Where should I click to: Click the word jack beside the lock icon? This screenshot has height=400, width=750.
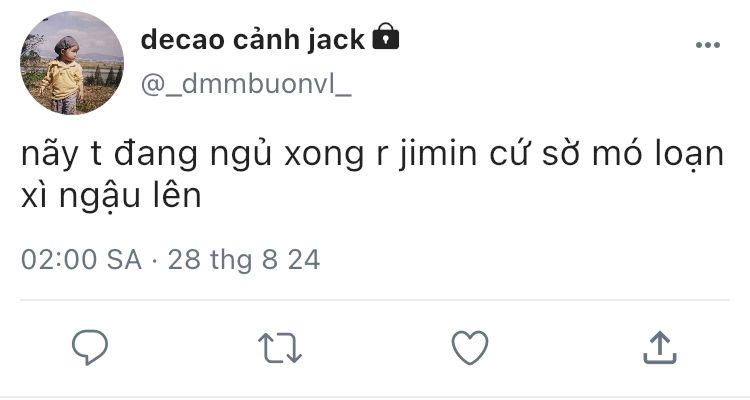point(336,41)
